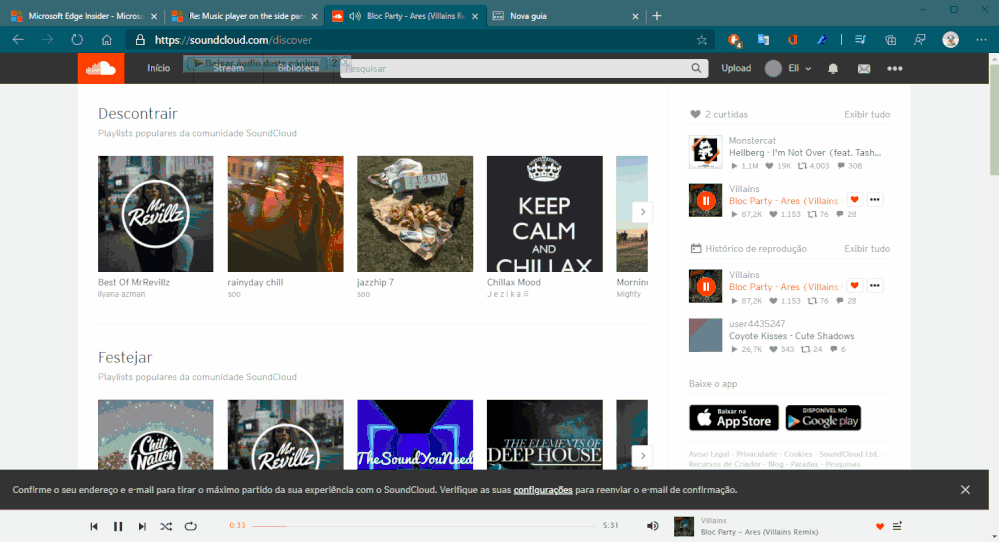This screenshot has width=999, height=542.
Task: Toggle shuffle in the player bar
Action: pyautogui.click(x=166, y=526)
